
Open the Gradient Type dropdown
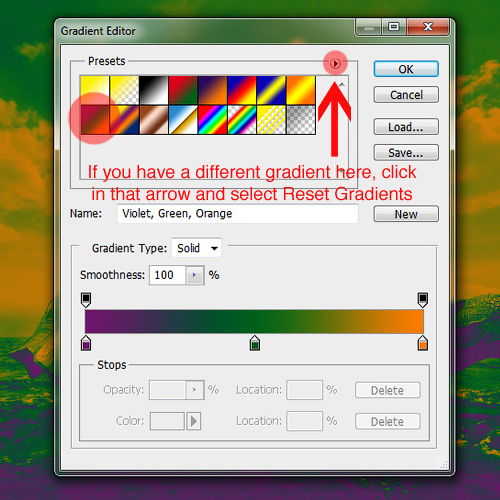196,248
